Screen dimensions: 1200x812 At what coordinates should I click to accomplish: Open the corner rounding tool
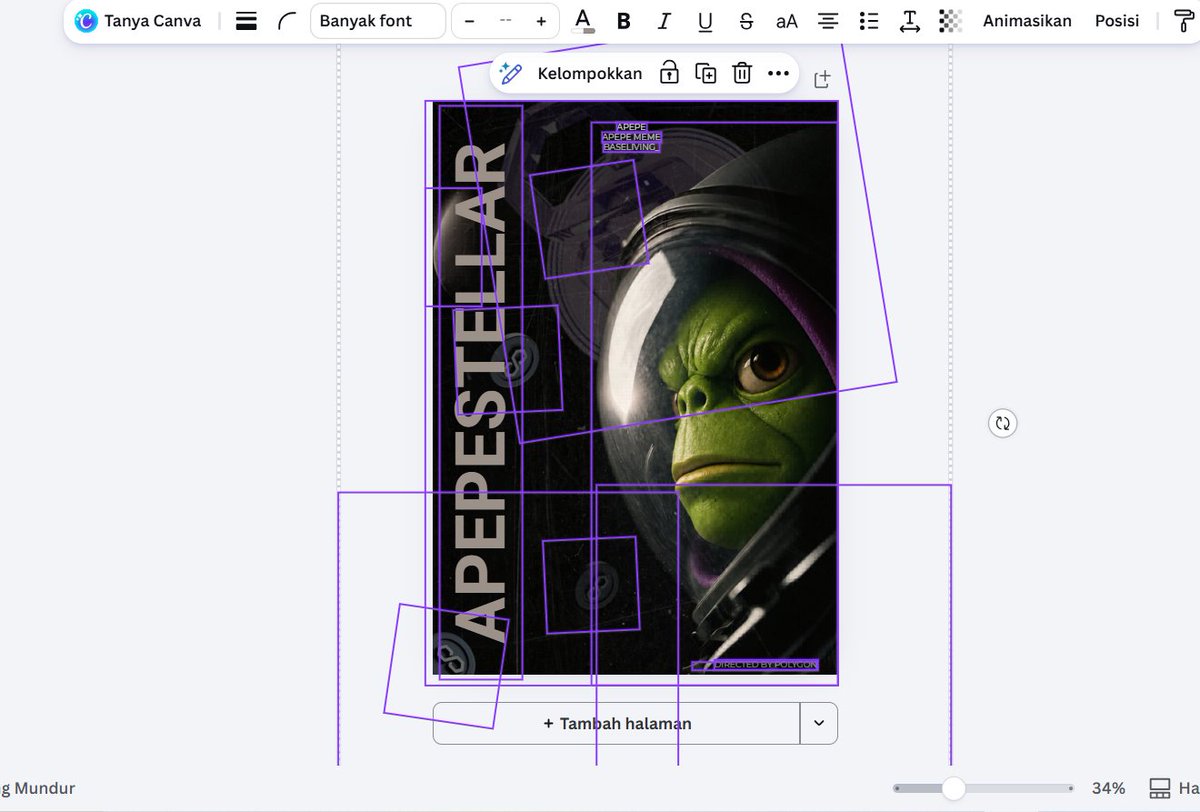coord(288,21)
